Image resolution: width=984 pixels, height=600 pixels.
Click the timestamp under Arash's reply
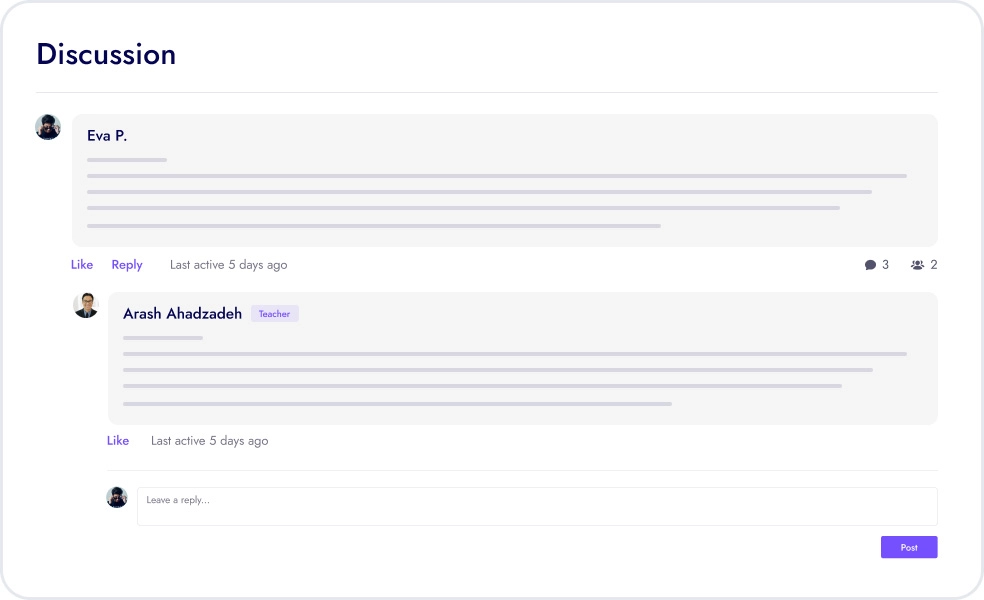209,441
